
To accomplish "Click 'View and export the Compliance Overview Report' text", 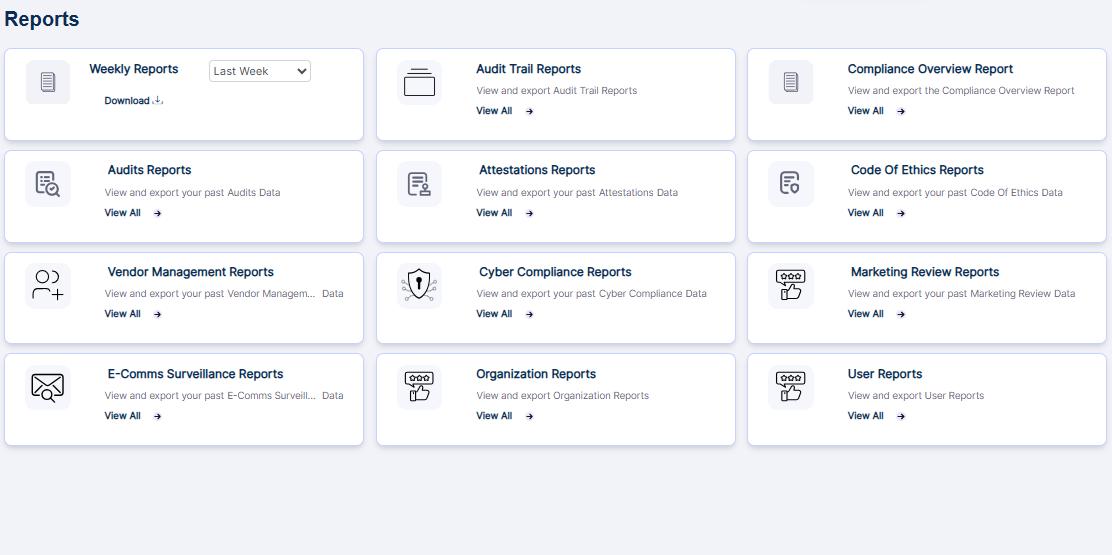I will pos(961,91).
